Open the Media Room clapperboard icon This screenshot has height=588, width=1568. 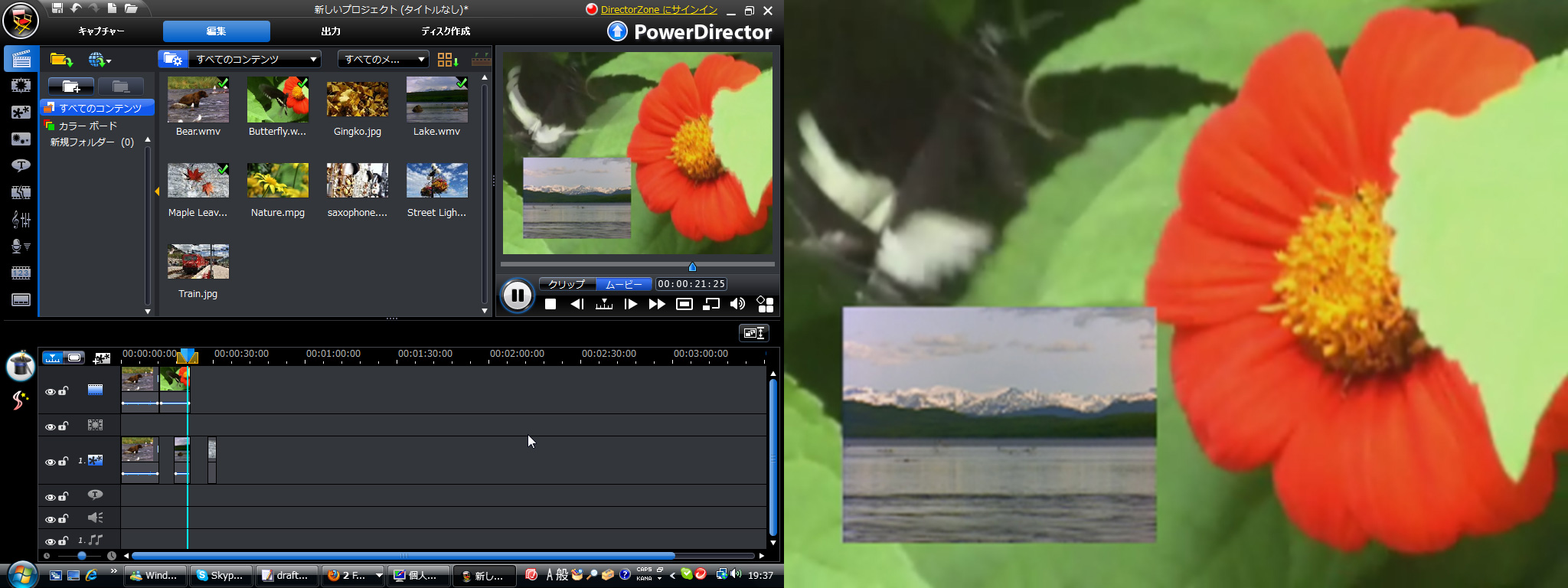(x=21, y=59)
